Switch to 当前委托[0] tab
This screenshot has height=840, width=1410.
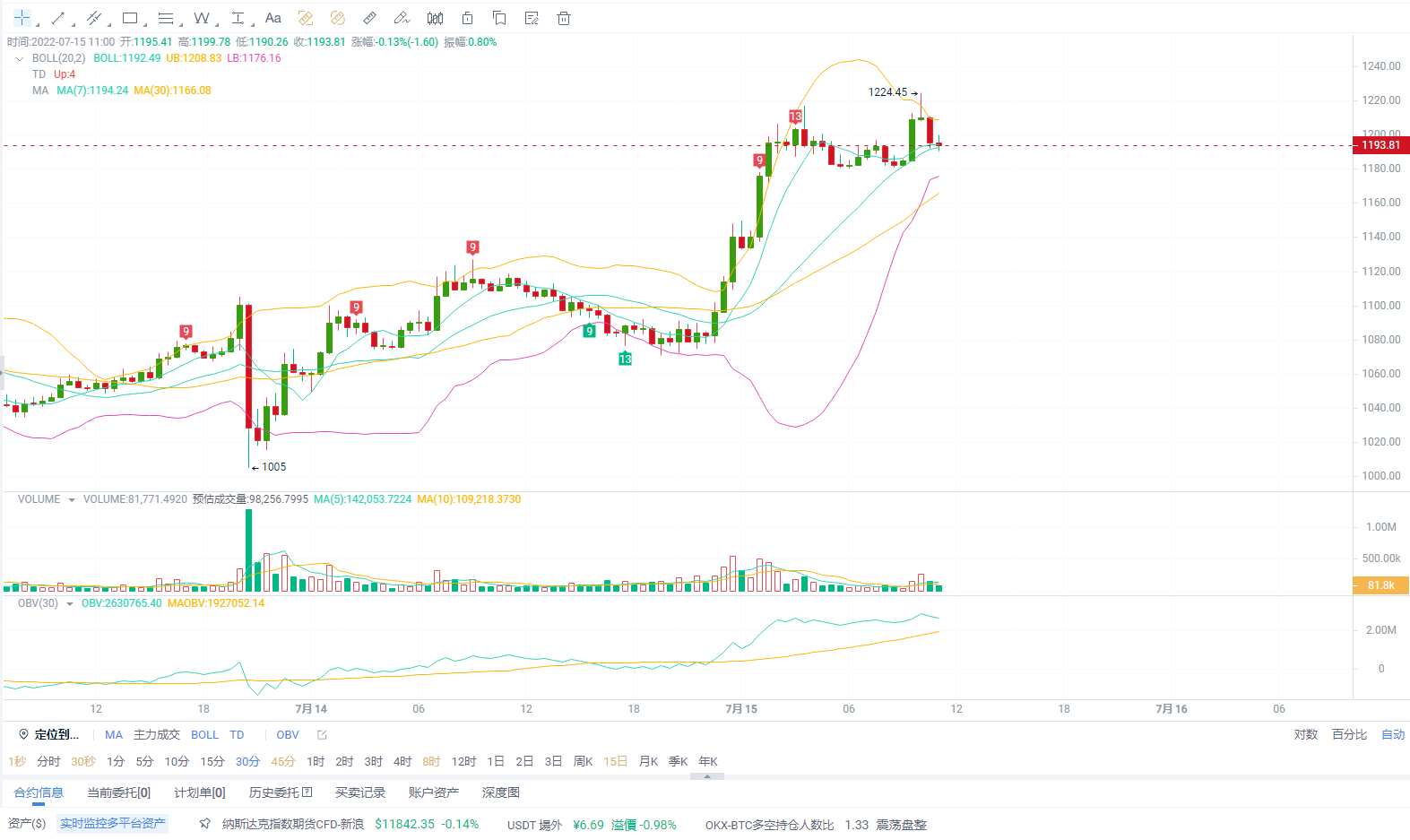118,792
